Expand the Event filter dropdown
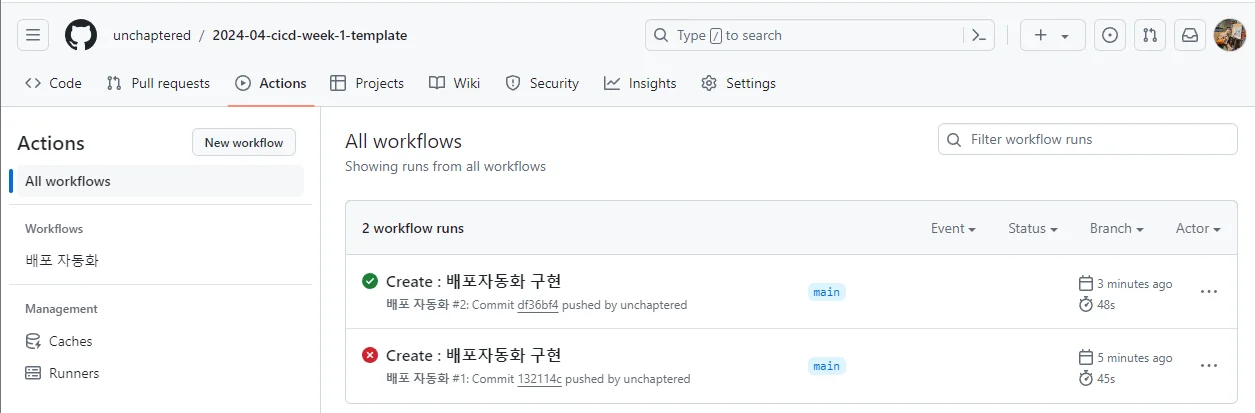 coord(953,228)
